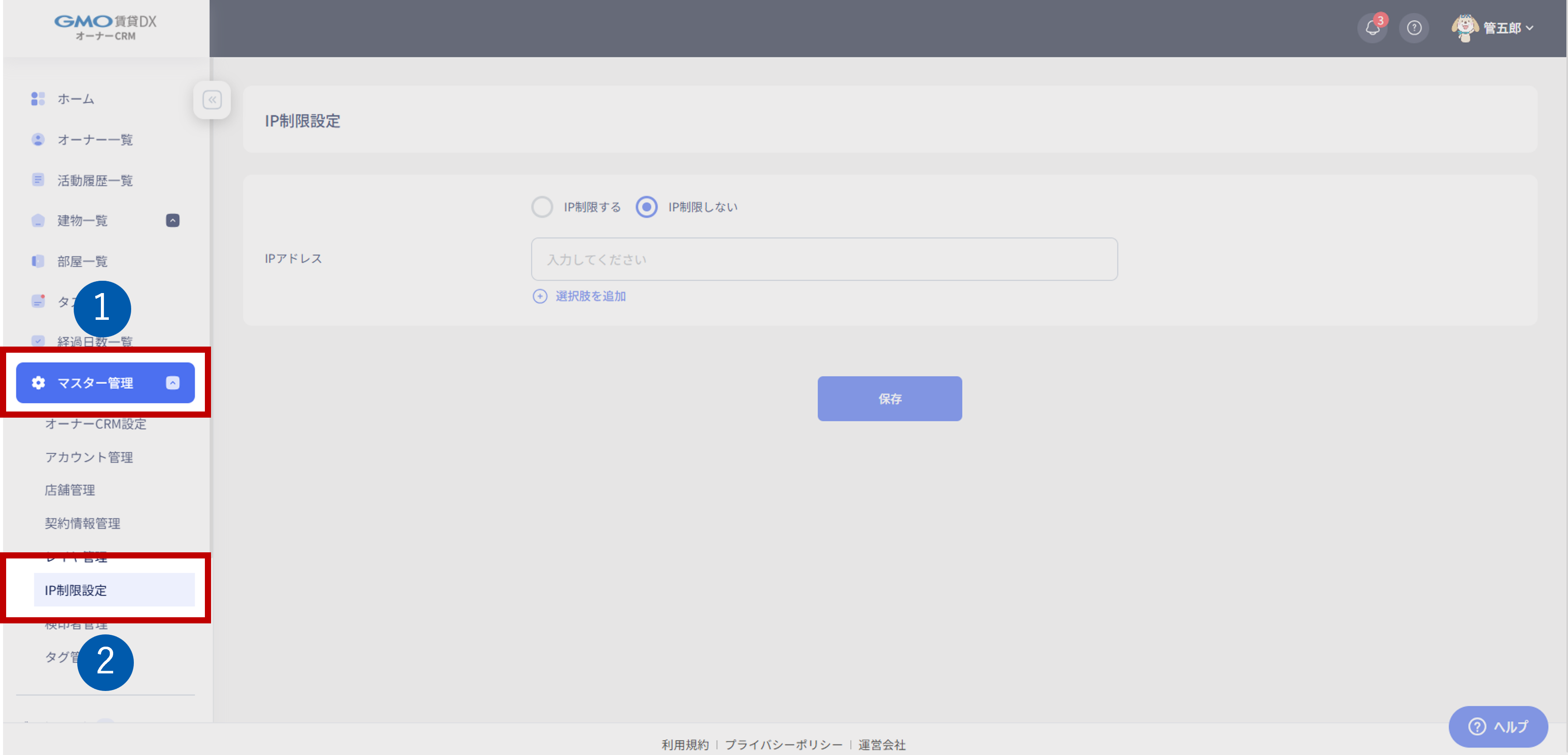Click the 経過日数一覧 check icon
The height and width of the screenshot is (755, 1568).
(x=38, y=341)
